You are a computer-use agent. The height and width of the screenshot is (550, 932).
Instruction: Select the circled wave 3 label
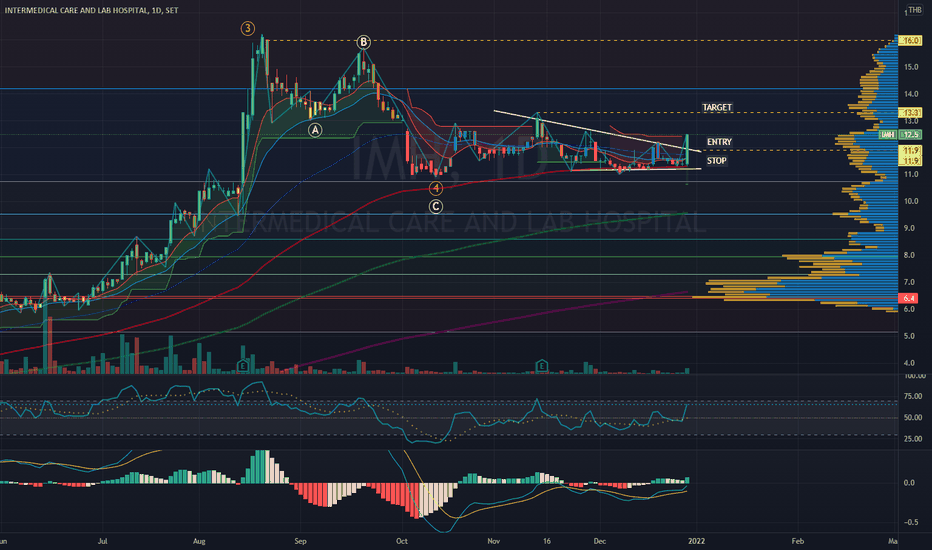(247, 28)
